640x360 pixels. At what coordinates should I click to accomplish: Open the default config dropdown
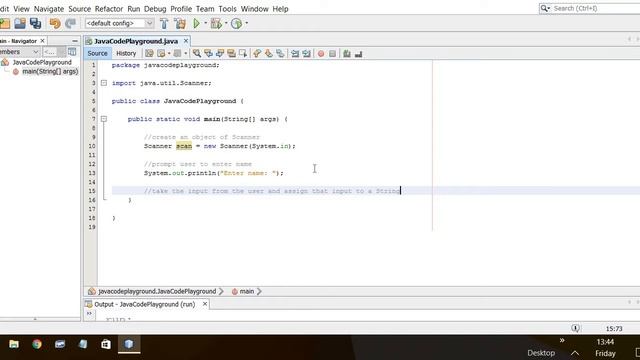coord(119,23)
